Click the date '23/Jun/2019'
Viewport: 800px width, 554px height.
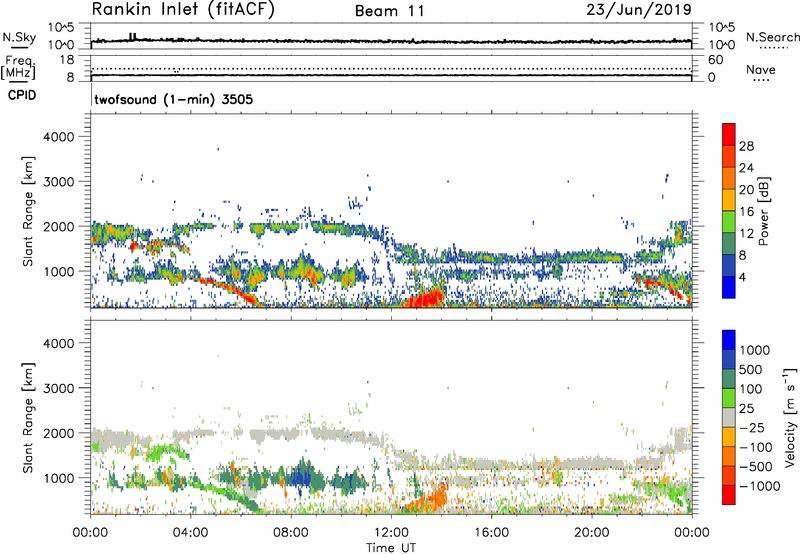tap(639, 10)
